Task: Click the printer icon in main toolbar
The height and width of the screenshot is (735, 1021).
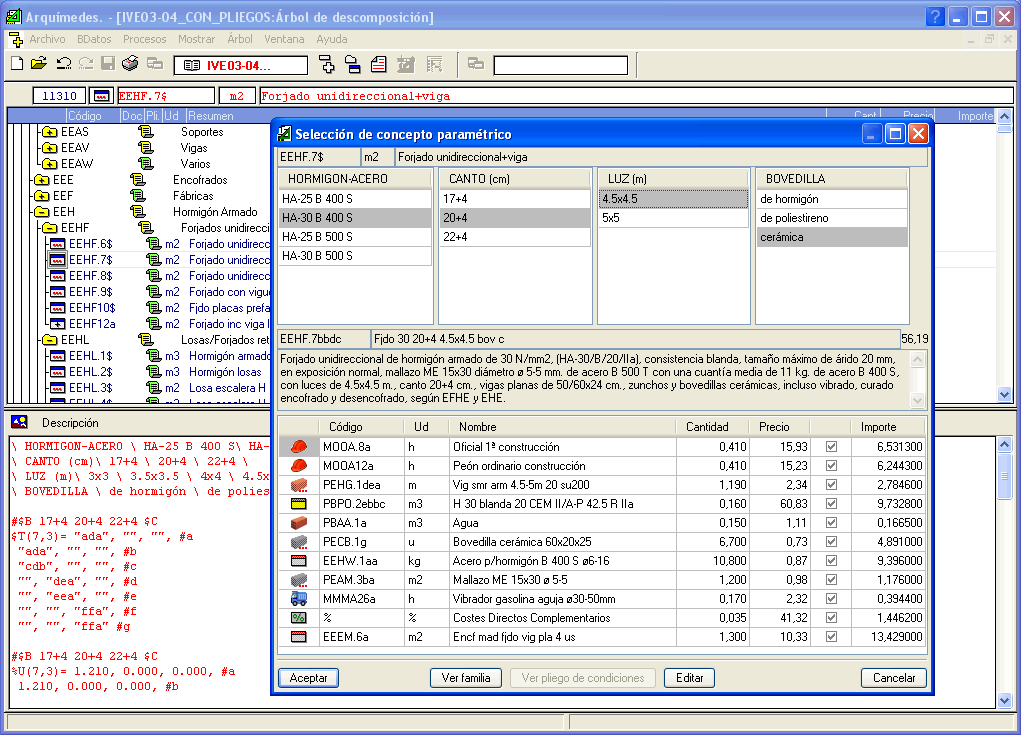Action: point(130,64)
